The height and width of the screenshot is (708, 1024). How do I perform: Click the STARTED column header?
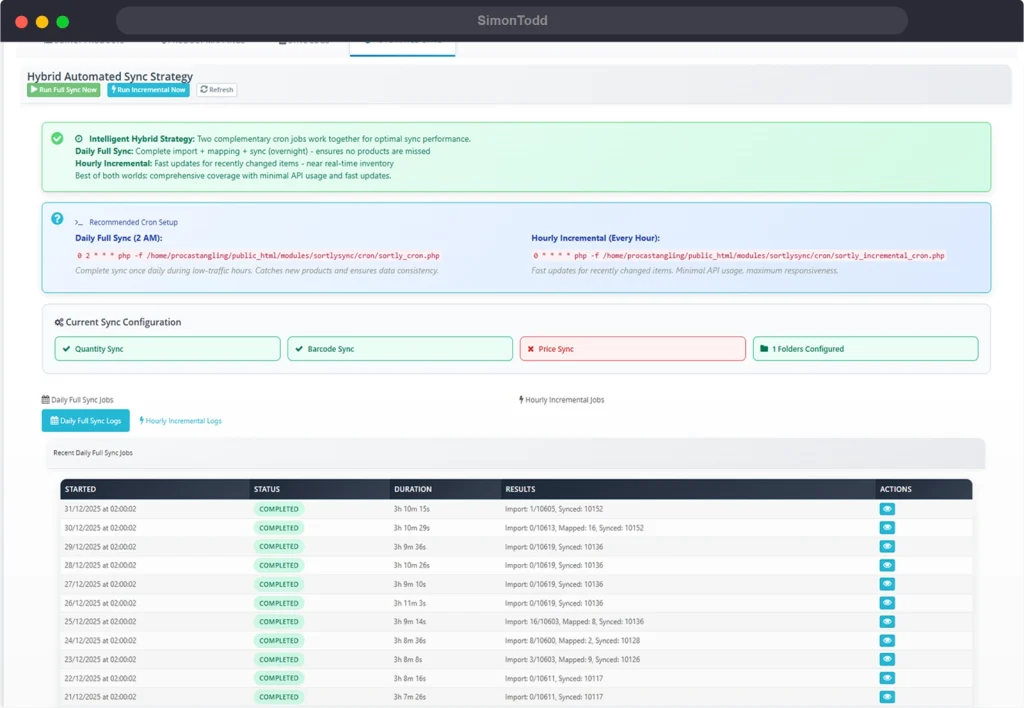point(81,489)
